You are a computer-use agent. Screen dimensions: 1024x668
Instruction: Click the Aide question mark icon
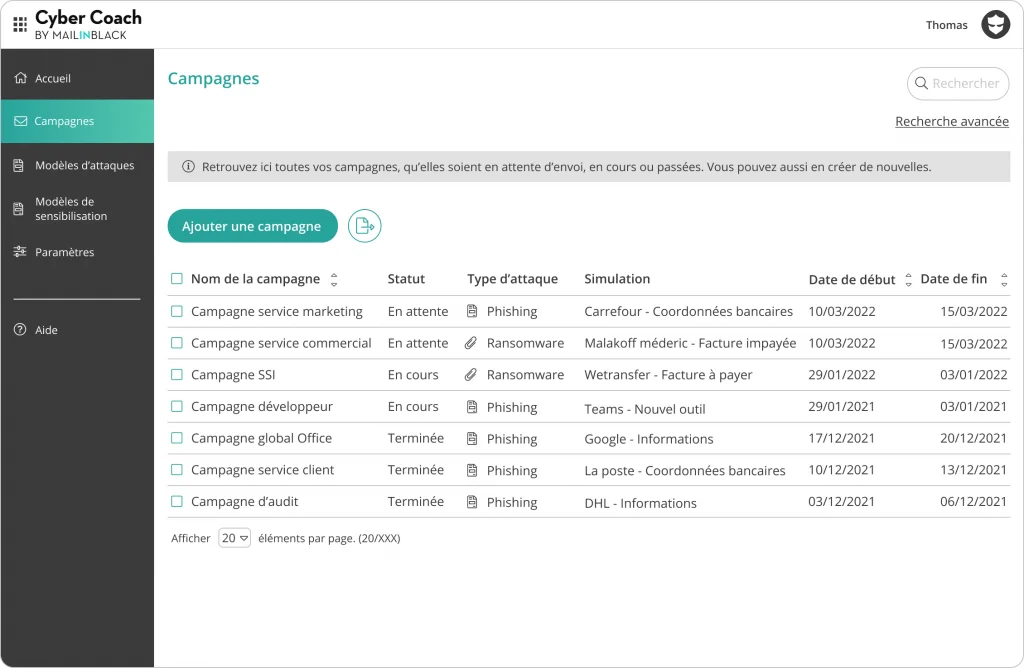coord(20,330)
